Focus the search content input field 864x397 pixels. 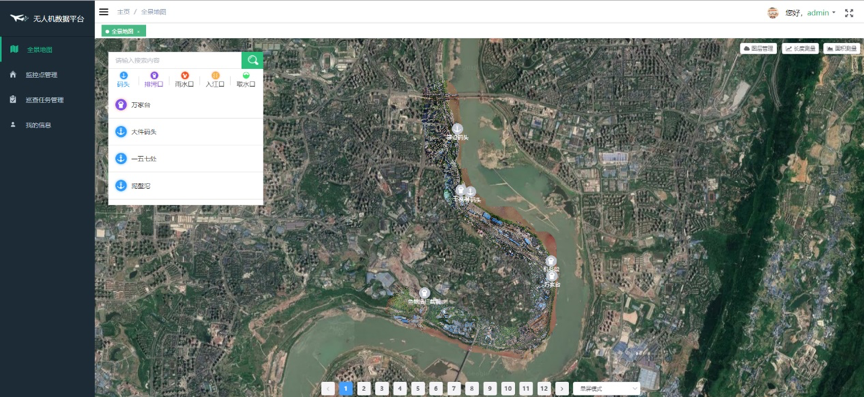pyautogui.click(x=175, y=61)
